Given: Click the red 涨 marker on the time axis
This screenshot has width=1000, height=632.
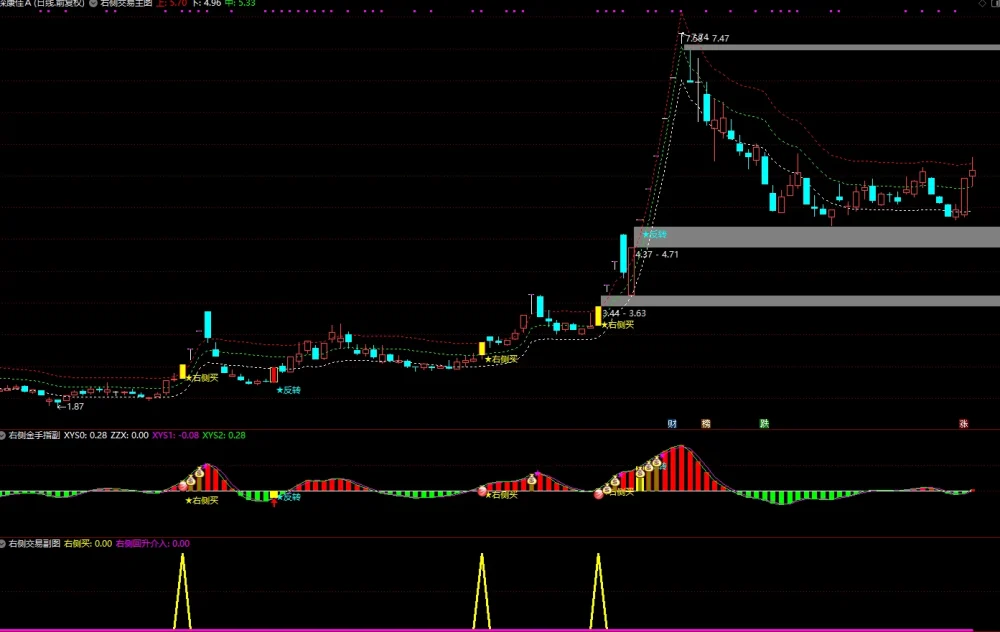Looking at the screenshot, I should 964,423.
